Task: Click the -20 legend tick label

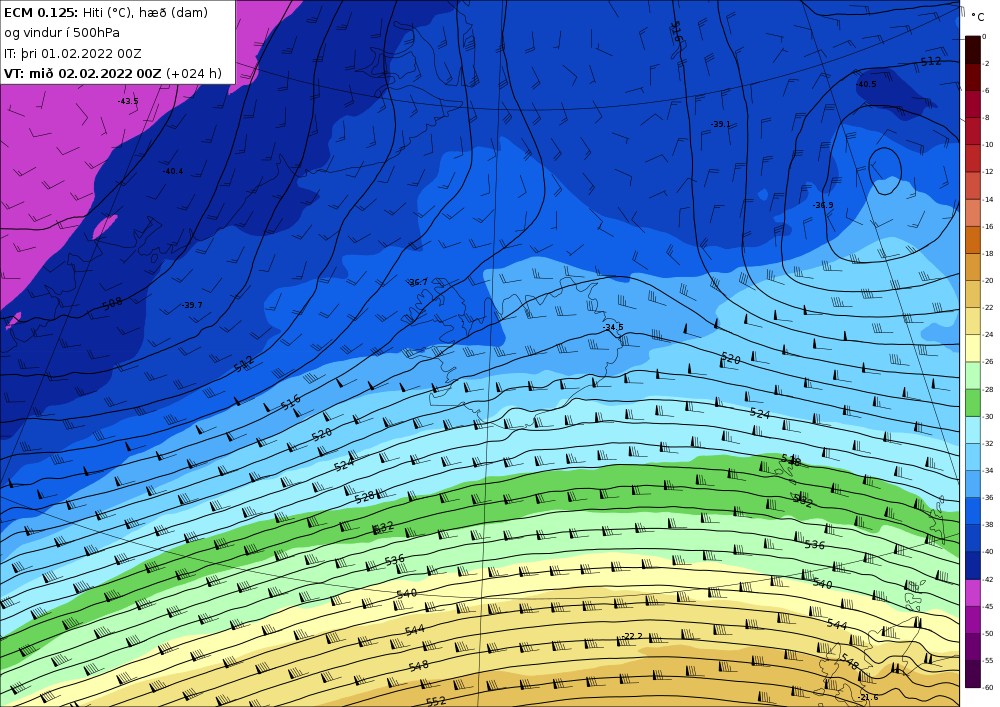Action: coord(988,281)
